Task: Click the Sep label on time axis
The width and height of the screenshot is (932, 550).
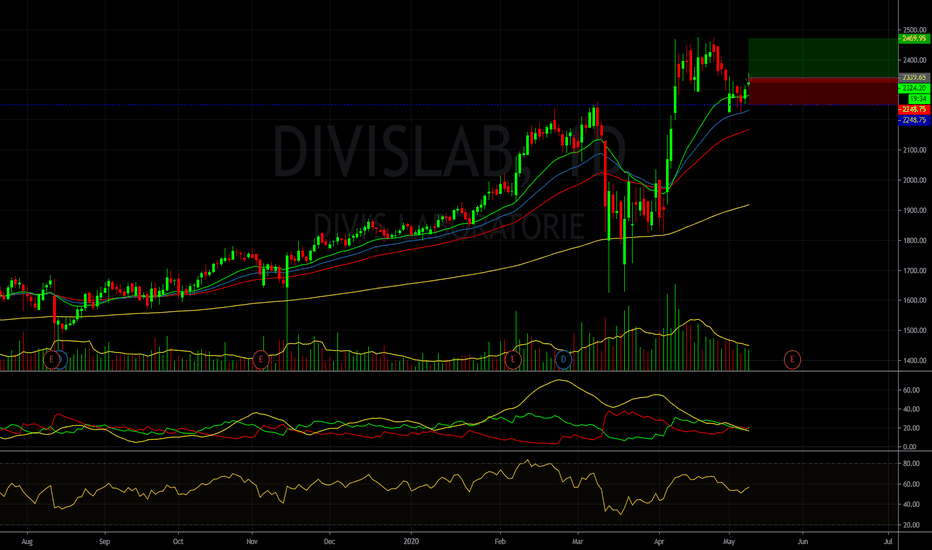Action: pos(105,542)
